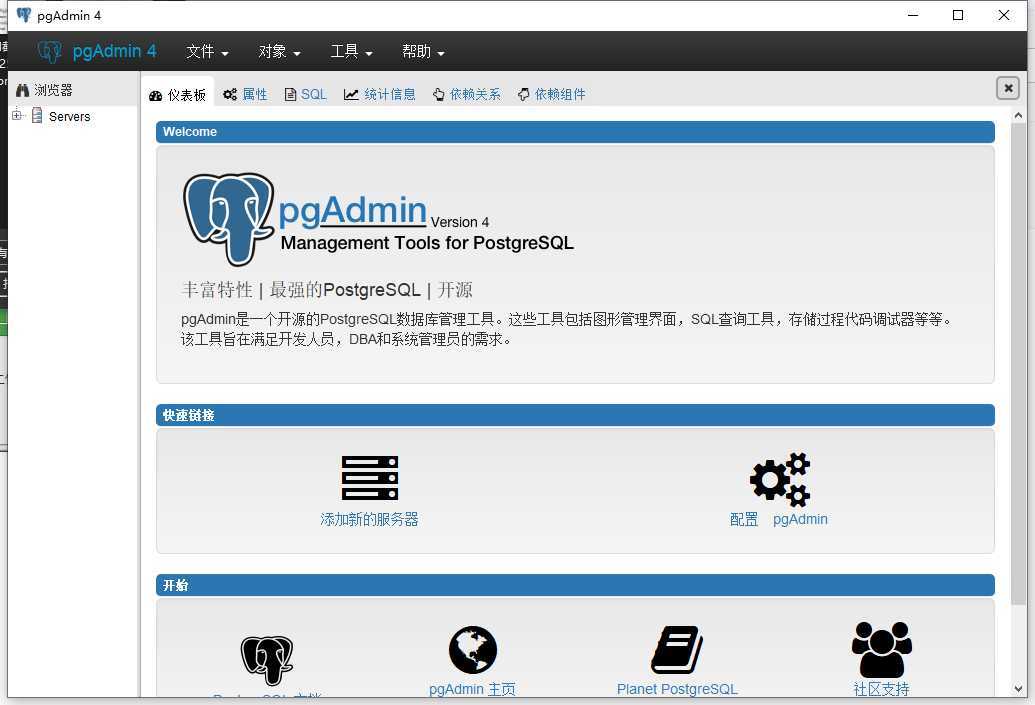Click the scrollbar down arrow

1018,688
